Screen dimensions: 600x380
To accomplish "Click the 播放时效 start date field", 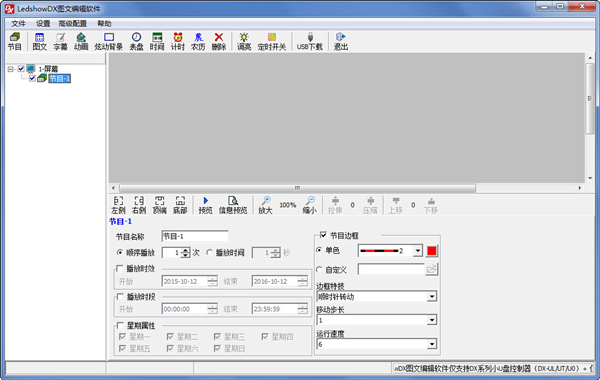I will tap(190, 281).
